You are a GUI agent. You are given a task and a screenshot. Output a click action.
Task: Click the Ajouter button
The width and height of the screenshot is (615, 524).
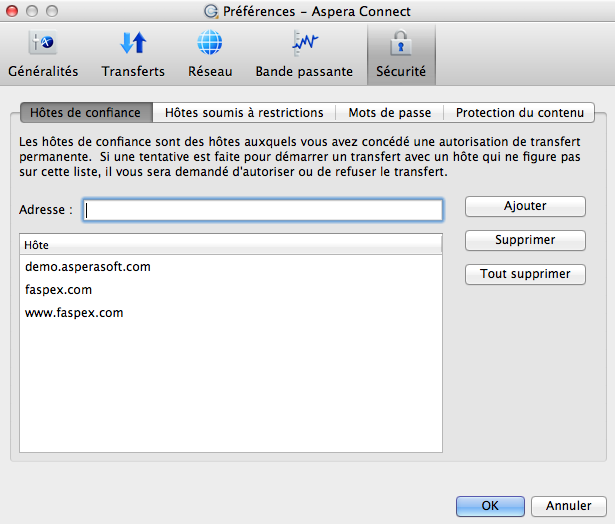point(525,206)
